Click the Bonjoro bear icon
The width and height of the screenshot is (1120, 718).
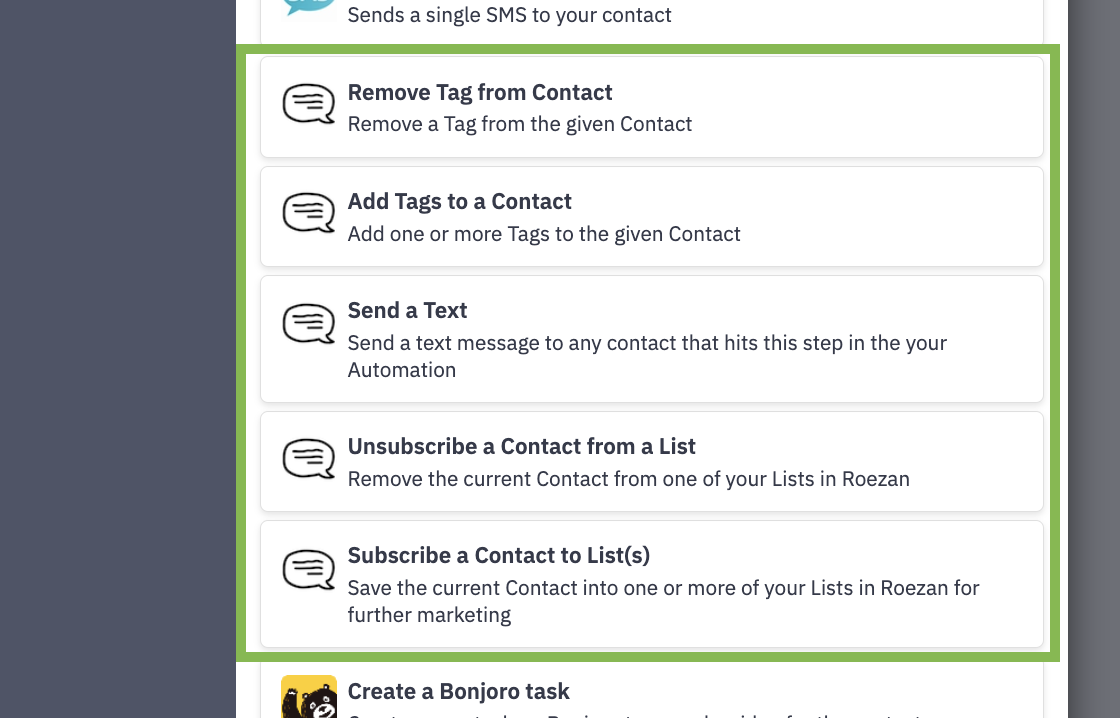(x=308, y=698)
